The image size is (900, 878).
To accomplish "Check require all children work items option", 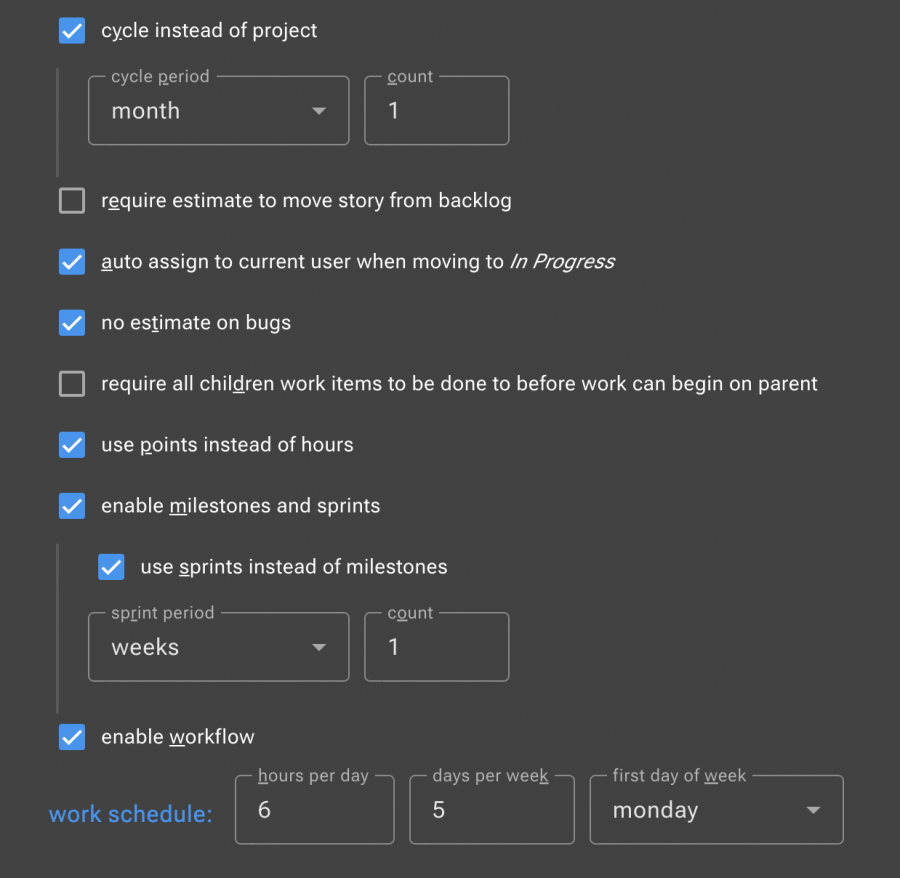I will click(x=72, y=384).
